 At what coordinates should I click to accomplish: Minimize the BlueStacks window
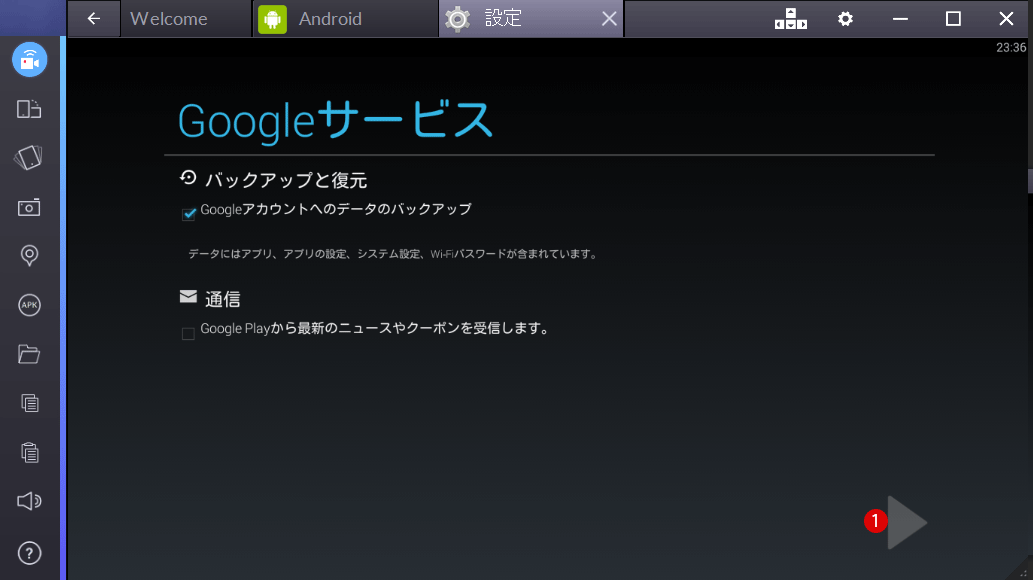(x=900, y=18)
